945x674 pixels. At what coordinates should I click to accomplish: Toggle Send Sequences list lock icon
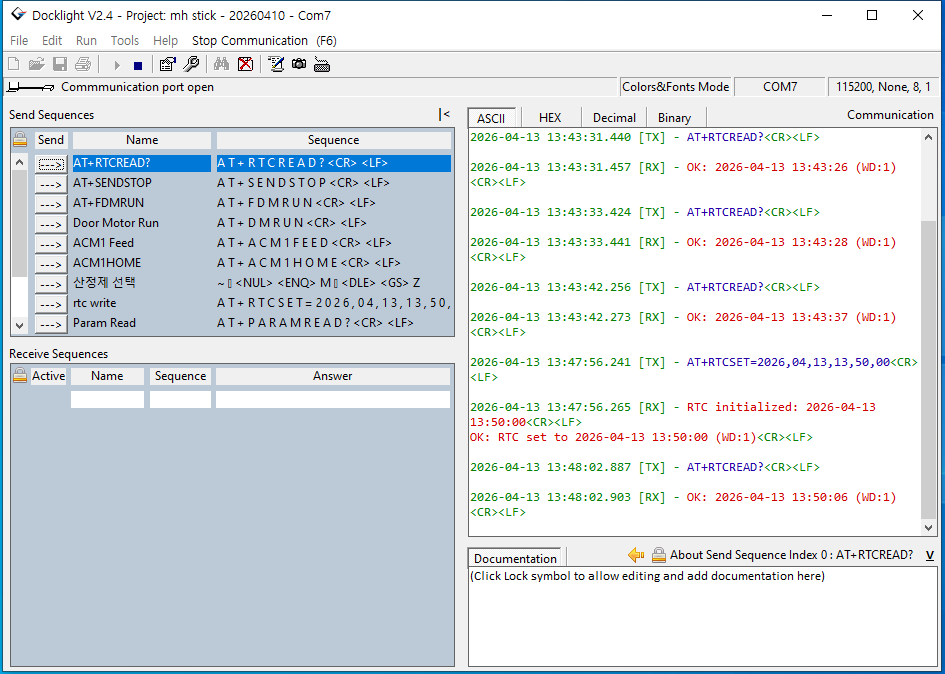point(20,140)
